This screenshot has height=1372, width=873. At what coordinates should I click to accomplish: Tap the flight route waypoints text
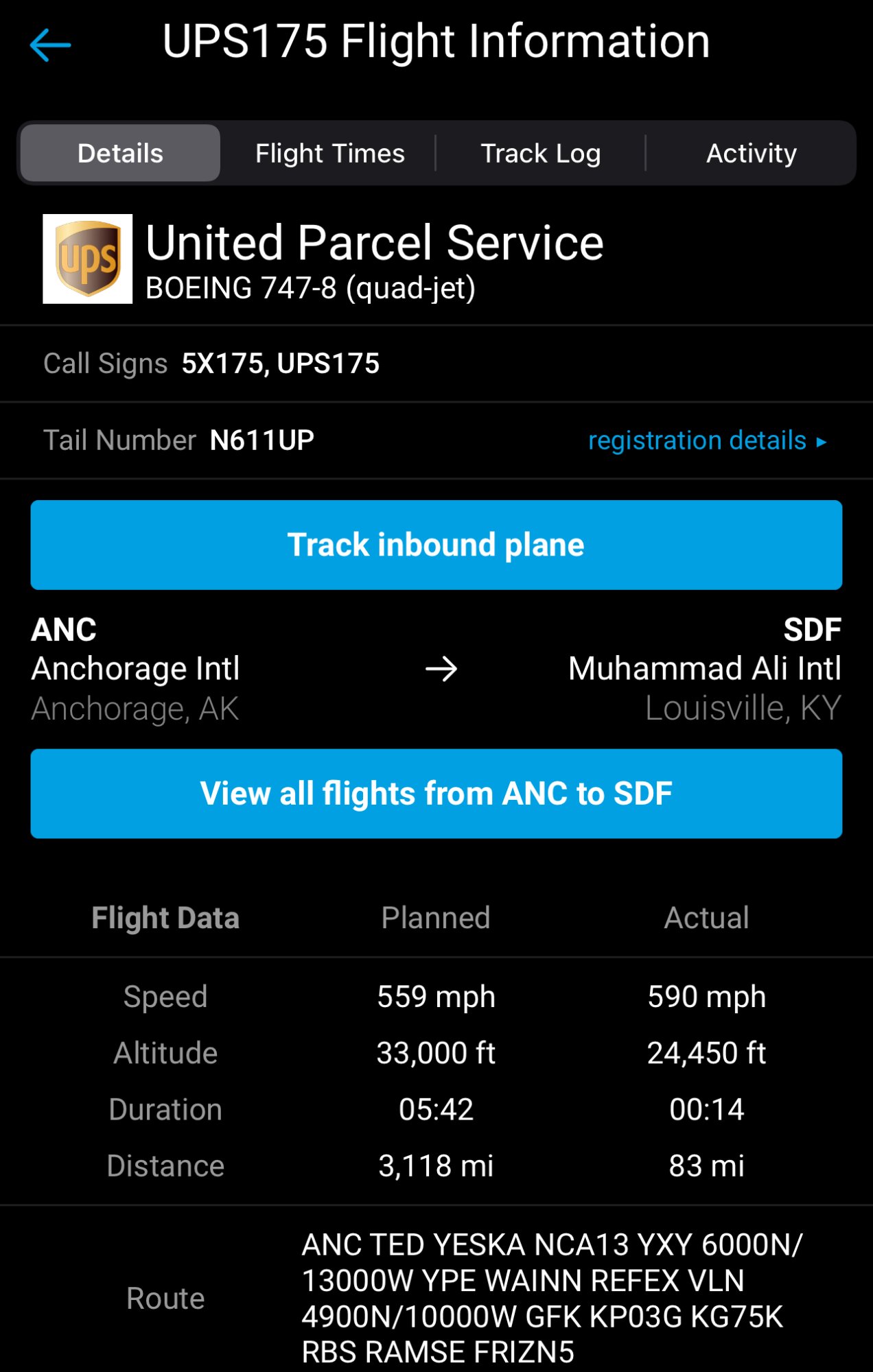[x=551, y=1298]
